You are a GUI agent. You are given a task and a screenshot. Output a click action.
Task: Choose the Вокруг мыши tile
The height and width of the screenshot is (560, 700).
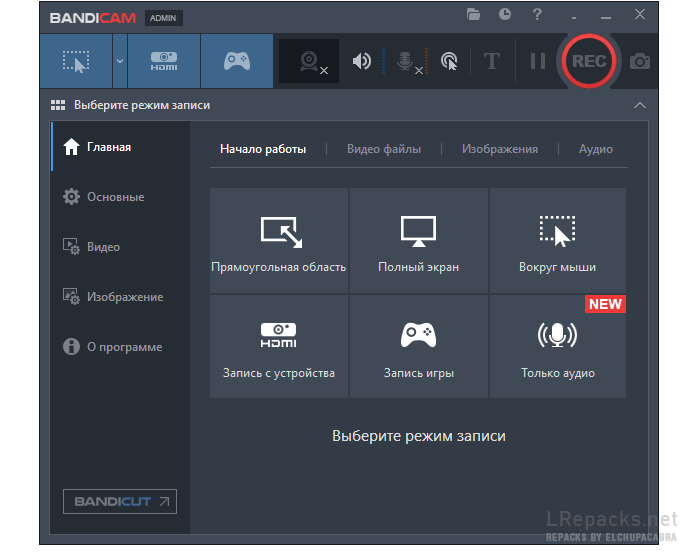coord(558,241)
